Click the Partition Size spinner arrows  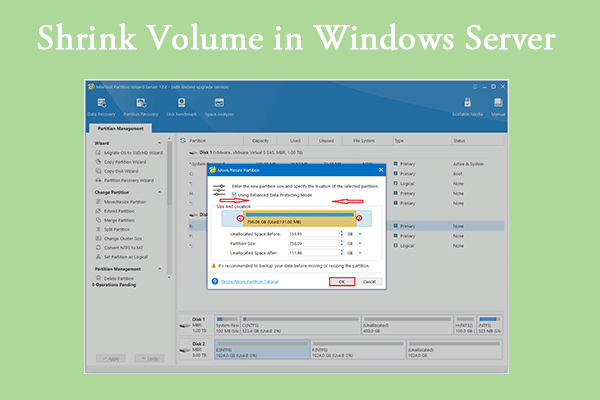tap(342, 243)
